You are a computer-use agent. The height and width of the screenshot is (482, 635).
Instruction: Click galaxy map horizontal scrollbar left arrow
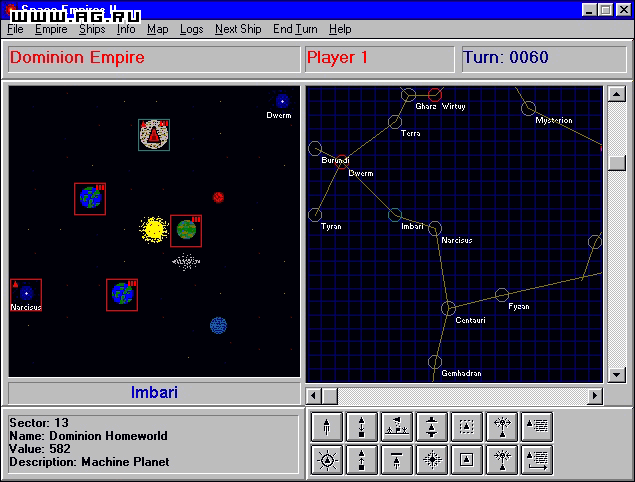pyautogui.click(x=313, y=396)
